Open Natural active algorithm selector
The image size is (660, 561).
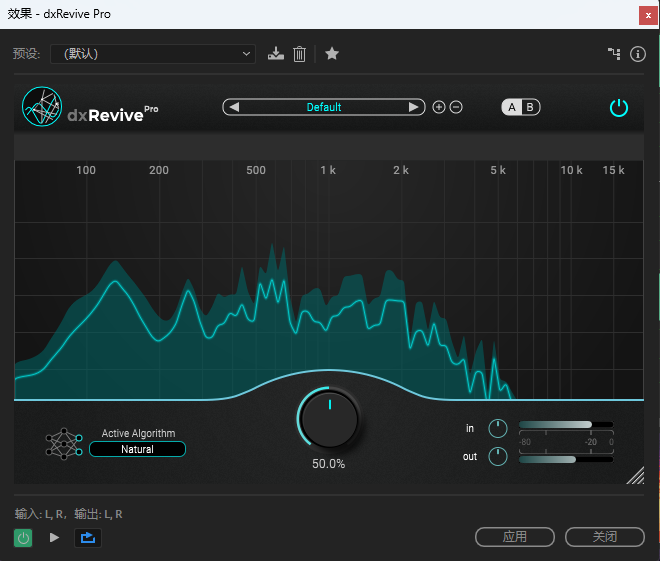click(137, 449)
